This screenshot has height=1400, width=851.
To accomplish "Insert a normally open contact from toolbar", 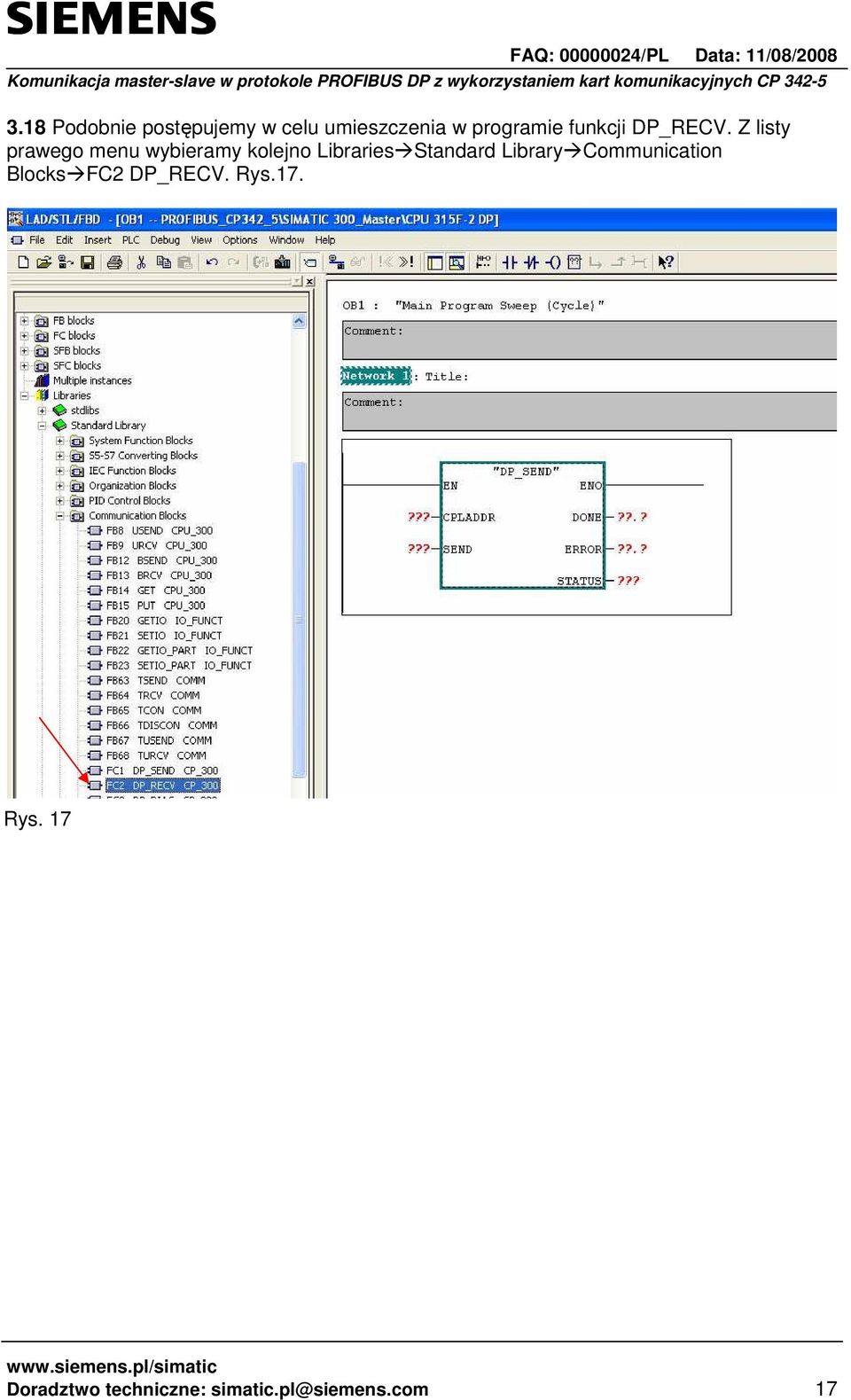I will tap(510, 262).
